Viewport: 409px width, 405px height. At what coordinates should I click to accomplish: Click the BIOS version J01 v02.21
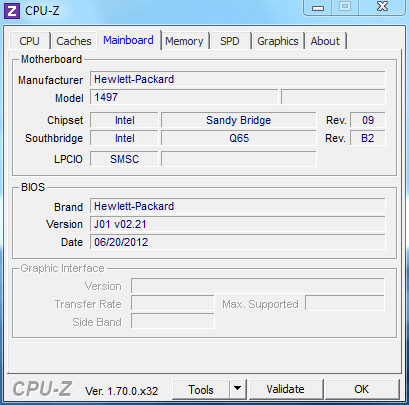tap(238, 224)
